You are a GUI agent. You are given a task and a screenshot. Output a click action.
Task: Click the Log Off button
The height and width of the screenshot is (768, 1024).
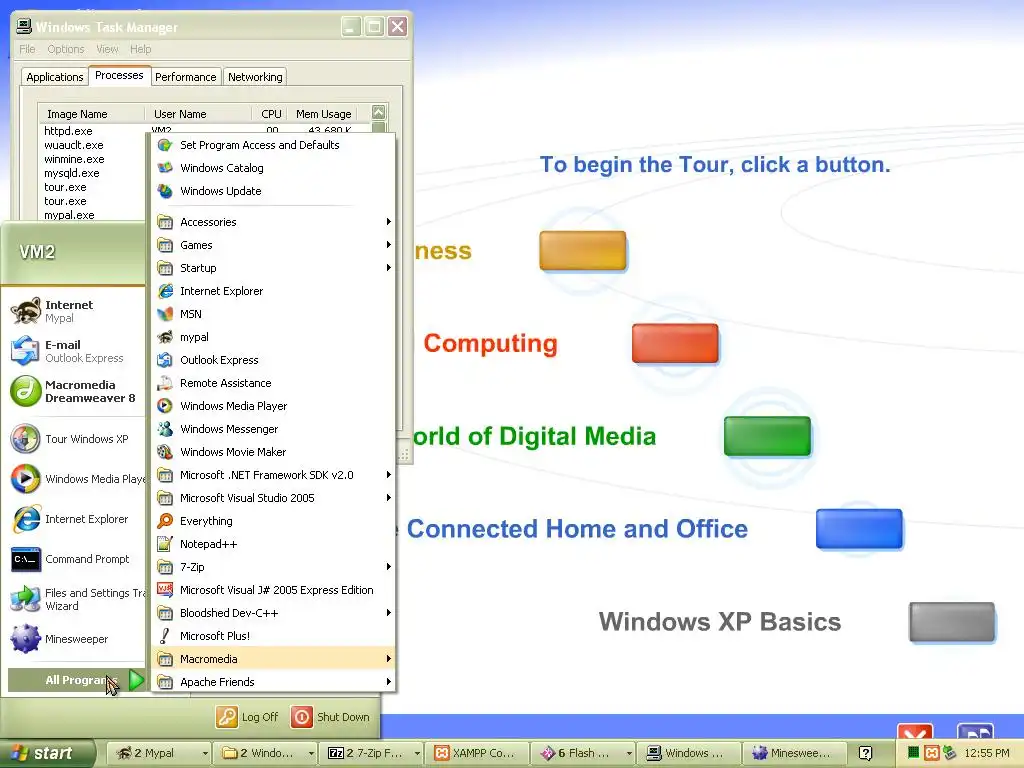point(248,717)
